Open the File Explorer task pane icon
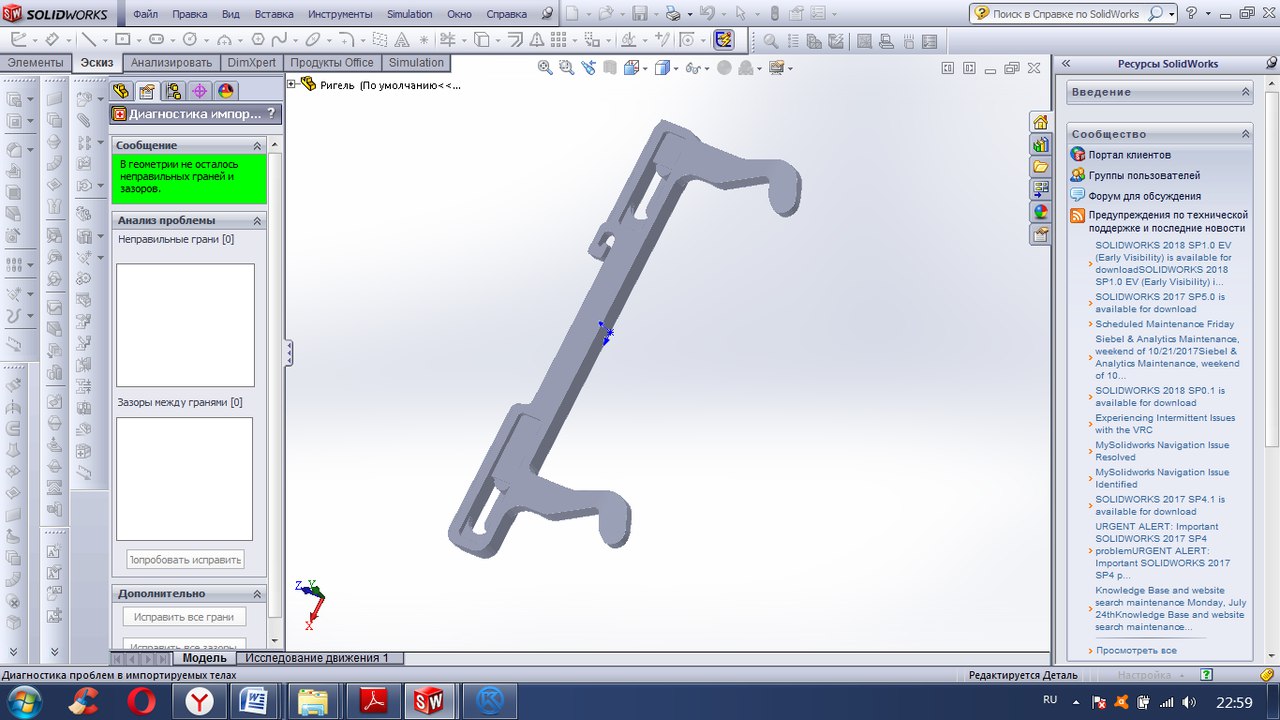1280x720 pixels. 1041,166
